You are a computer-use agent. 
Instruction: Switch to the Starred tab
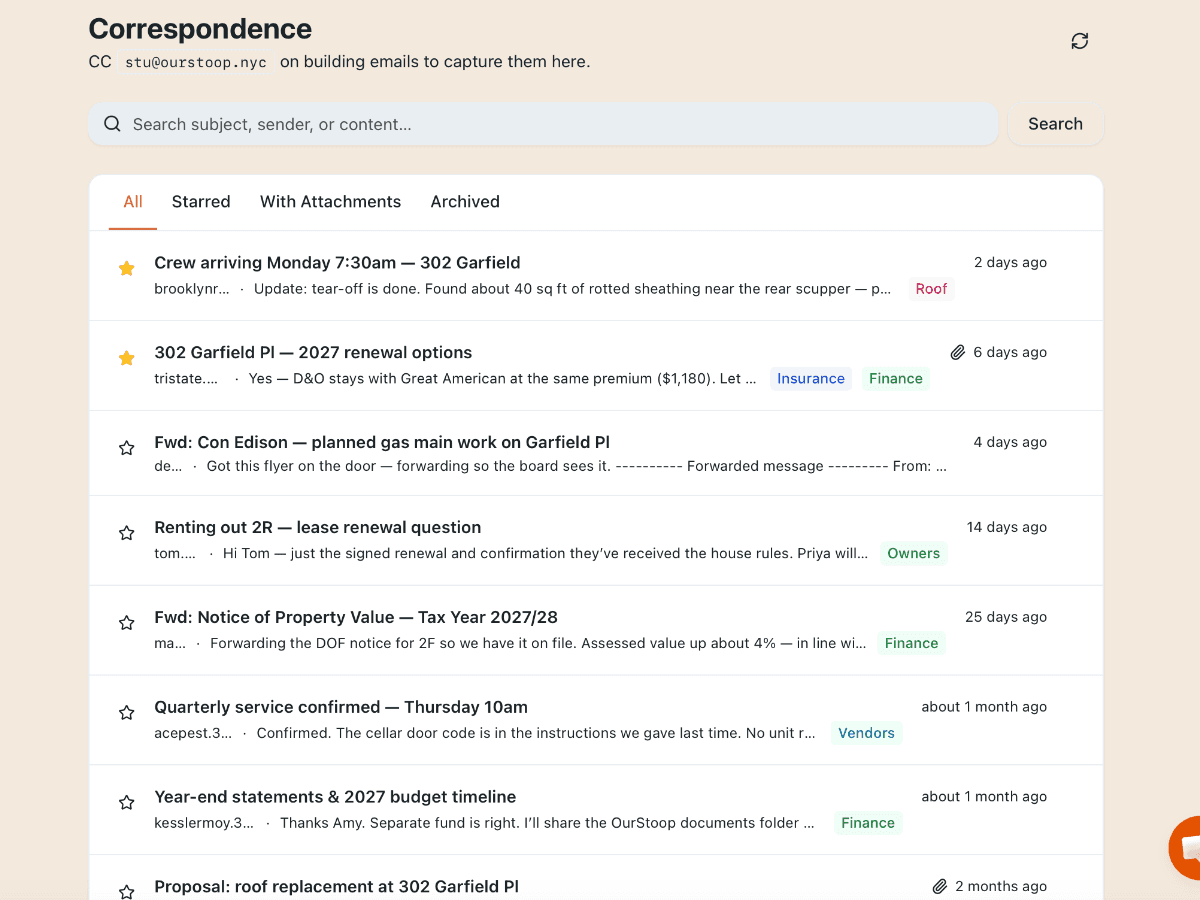(x=201, y=201)
